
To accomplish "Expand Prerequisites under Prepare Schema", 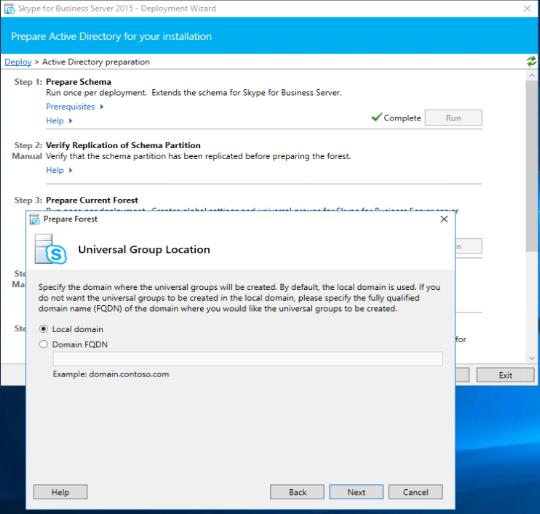I will (74, 107).
